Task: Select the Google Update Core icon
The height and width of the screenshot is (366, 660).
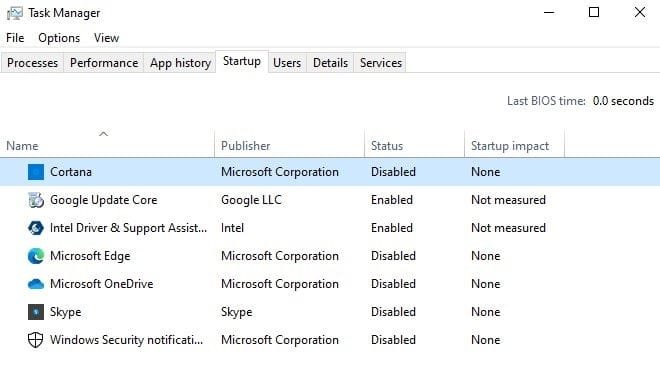Action: tap(36, 200)
